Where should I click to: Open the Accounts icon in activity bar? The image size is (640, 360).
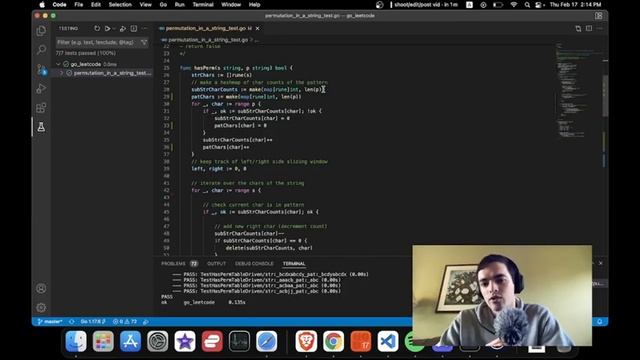tap(41, 288)
